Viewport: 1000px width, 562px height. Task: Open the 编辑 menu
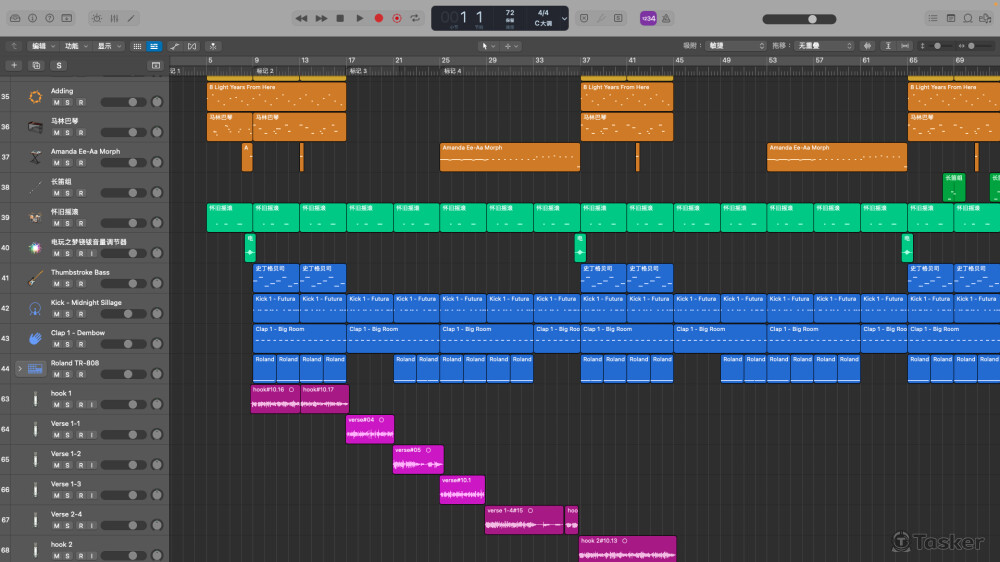click(x=43, y=46)
